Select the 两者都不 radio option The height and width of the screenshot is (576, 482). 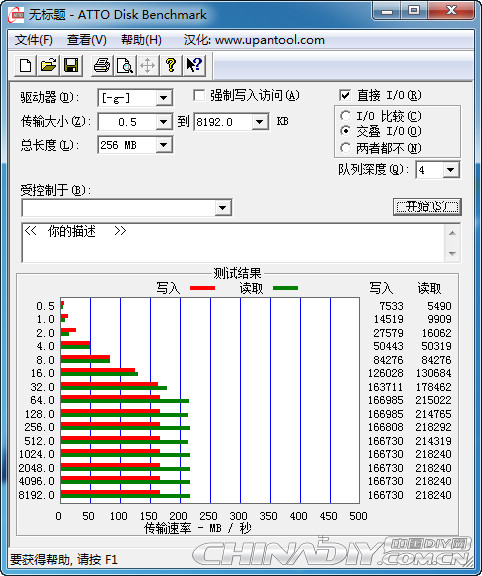point(345,148)
